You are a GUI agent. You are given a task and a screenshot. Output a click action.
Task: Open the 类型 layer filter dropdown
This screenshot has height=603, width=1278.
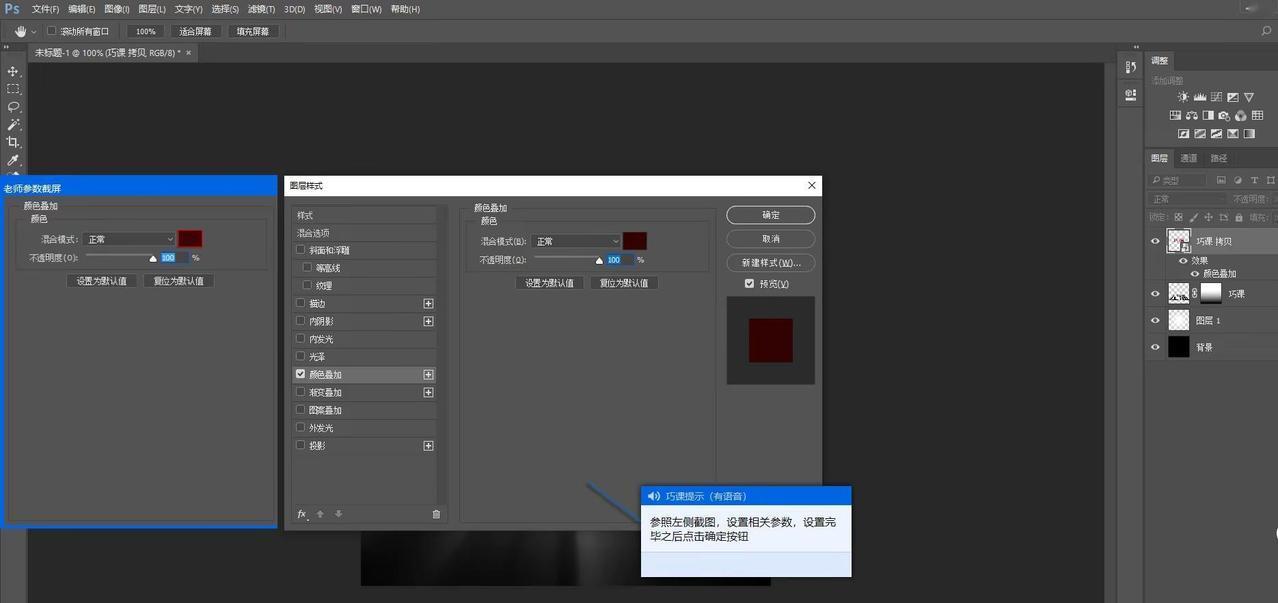point(1178,180)
